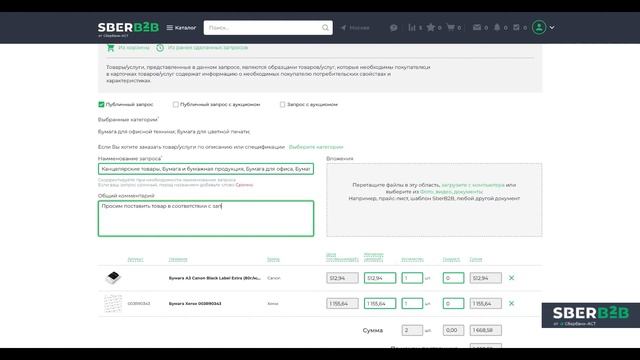Open the notifications bell icon
Screen dimensions: 640x360
click(497, 27)
